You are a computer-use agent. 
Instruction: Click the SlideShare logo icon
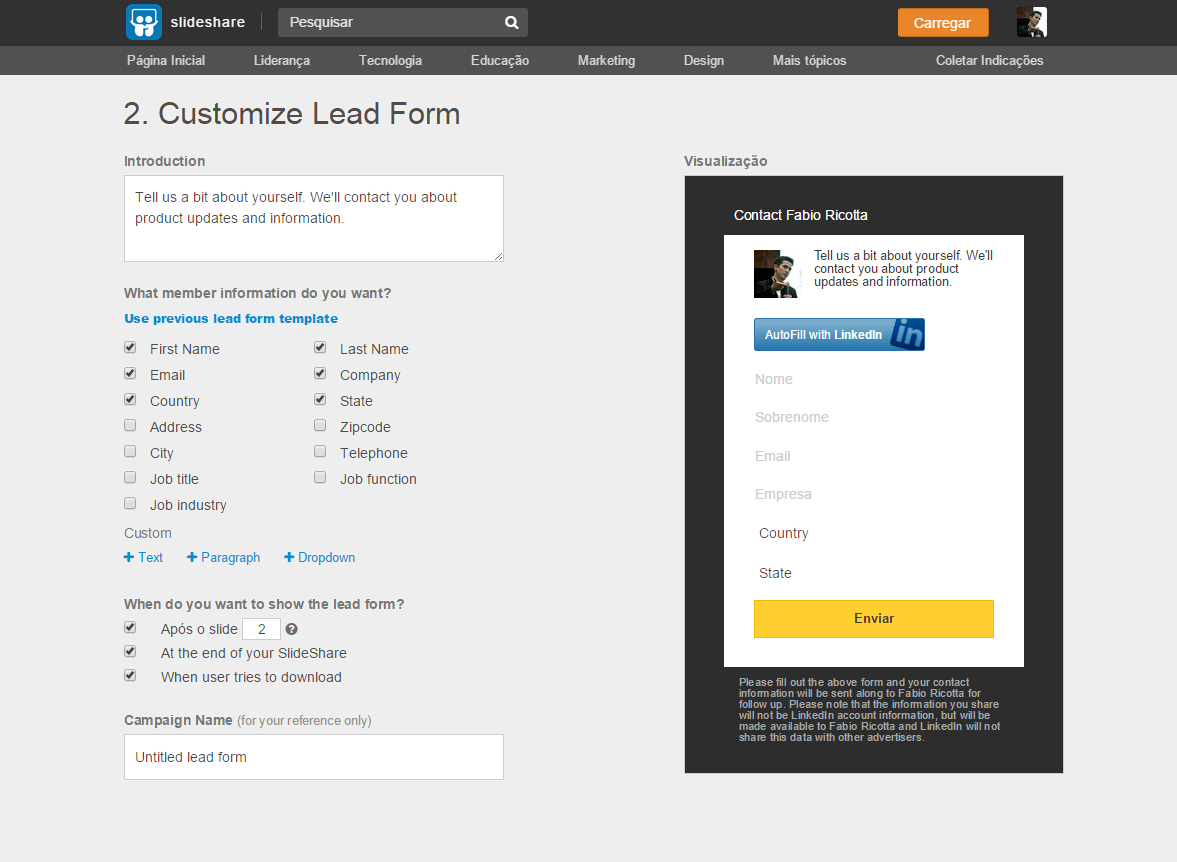pyautogui.click(x=144, y=22)
